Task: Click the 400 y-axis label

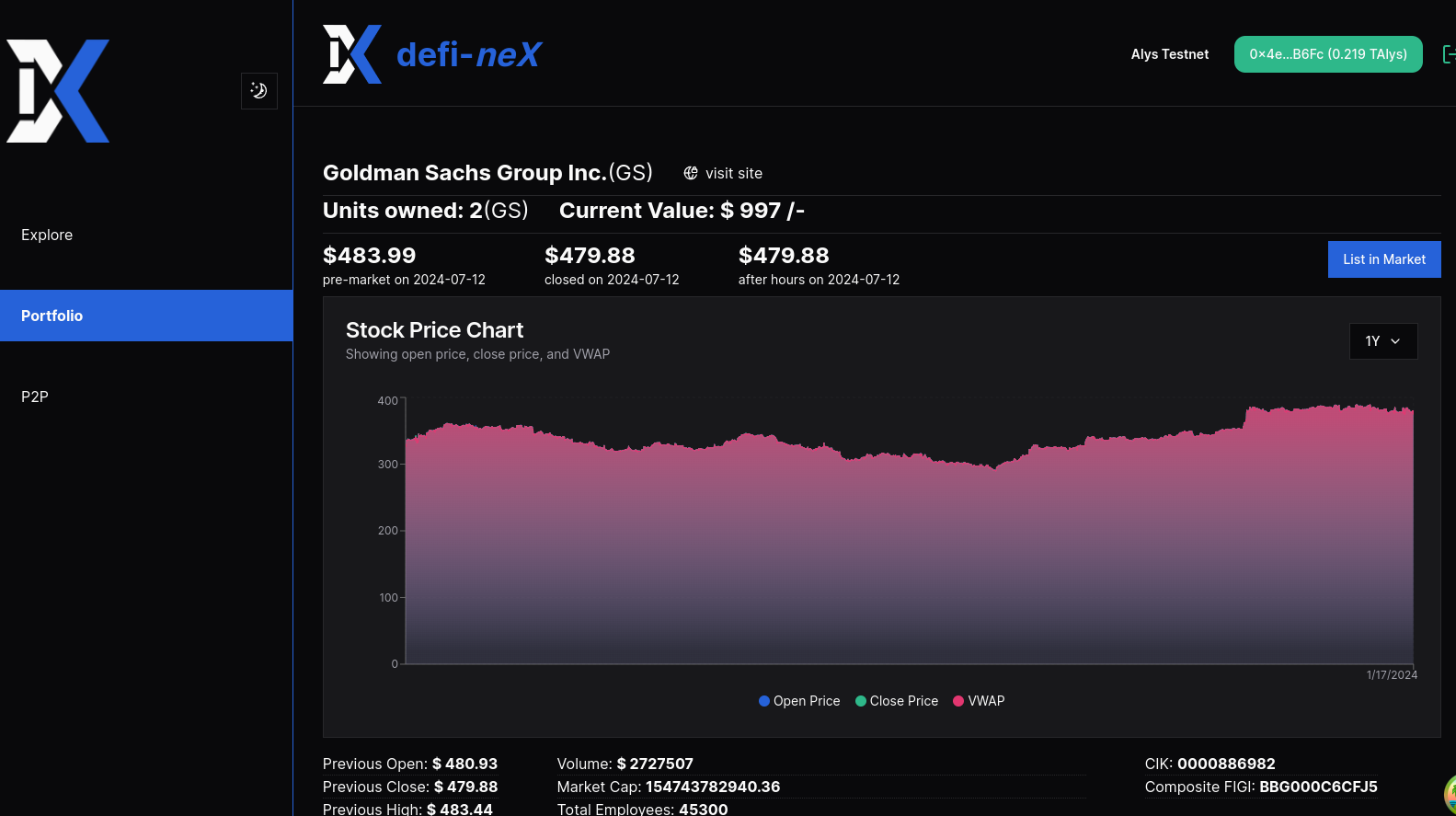Action: [x=387, y=401]
